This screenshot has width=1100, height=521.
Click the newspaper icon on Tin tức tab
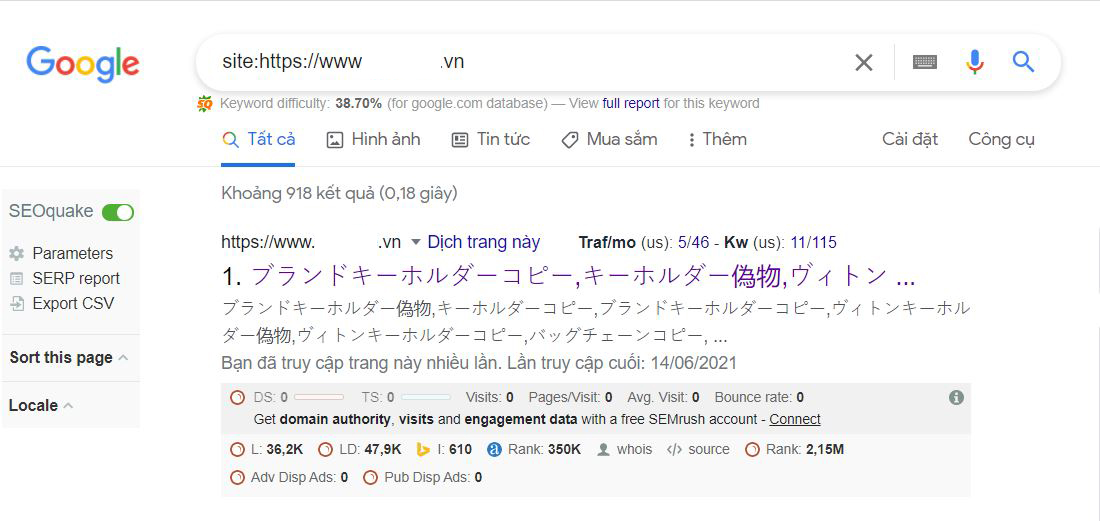pos(460,140)
